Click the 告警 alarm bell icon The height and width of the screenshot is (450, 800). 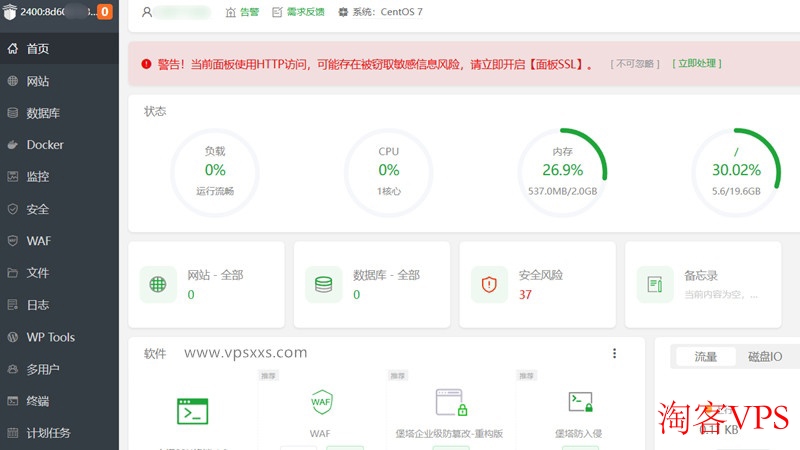(x=231, y=12)
